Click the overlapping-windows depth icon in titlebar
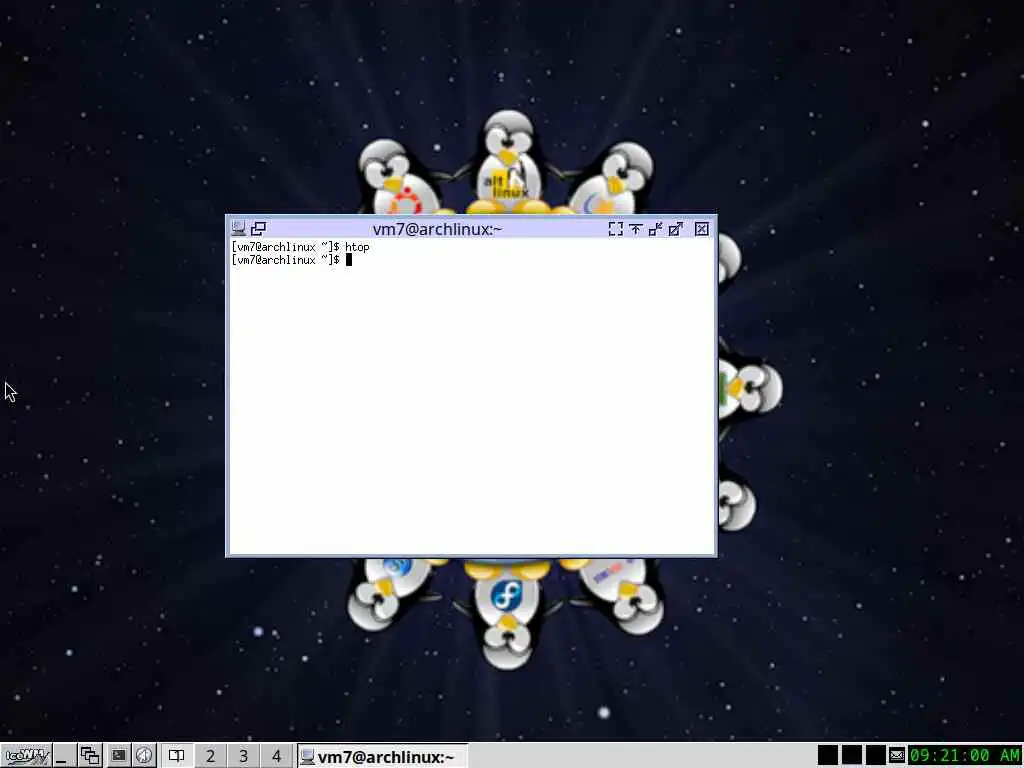 259,228
